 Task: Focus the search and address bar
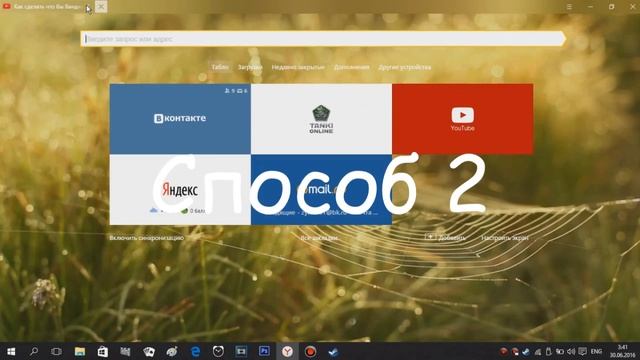tap(322, 39)
